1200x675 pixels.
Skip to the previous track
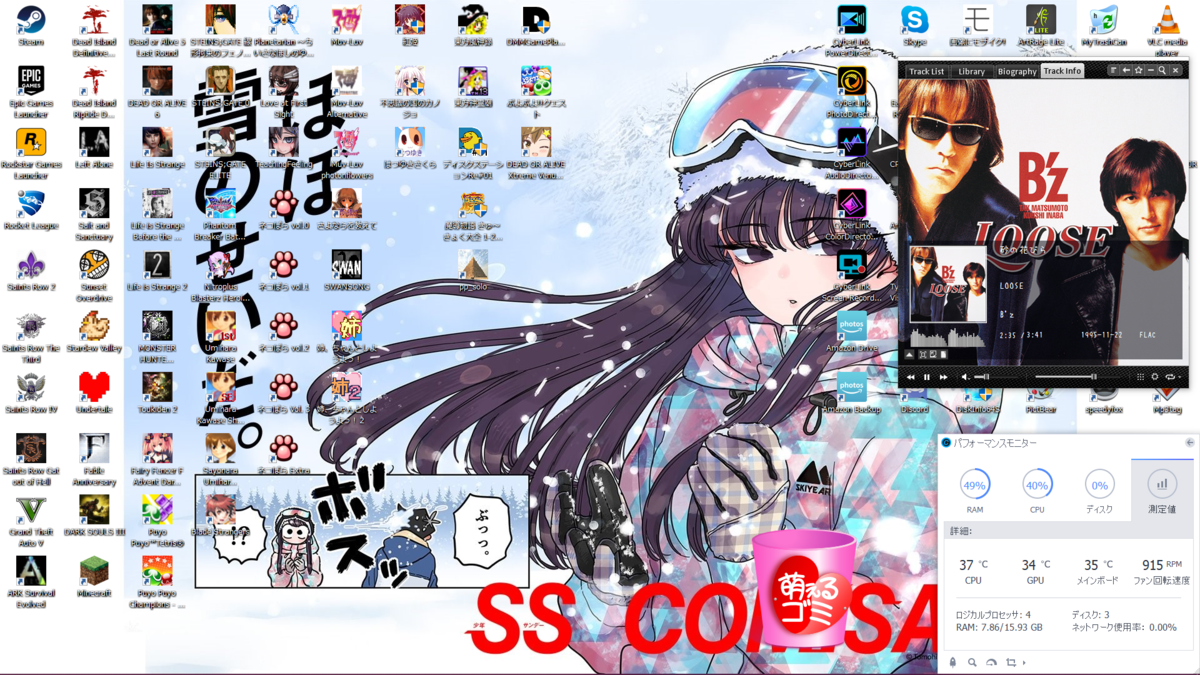[910, 377]
